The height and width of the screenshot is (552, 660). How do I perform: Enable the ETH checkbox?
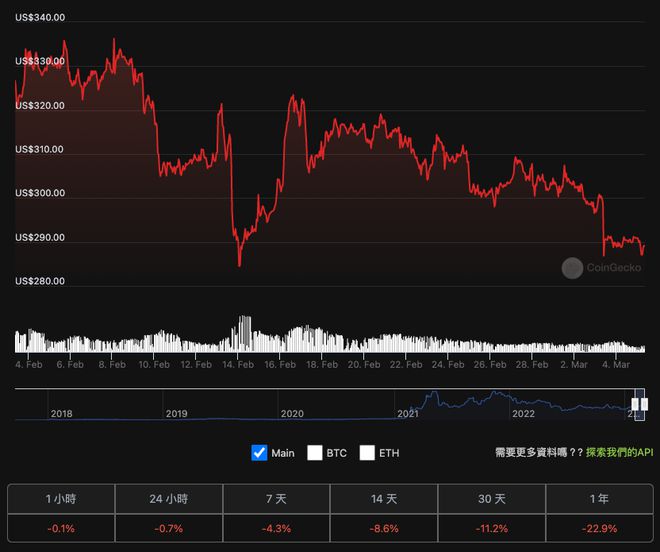point(367,453)
